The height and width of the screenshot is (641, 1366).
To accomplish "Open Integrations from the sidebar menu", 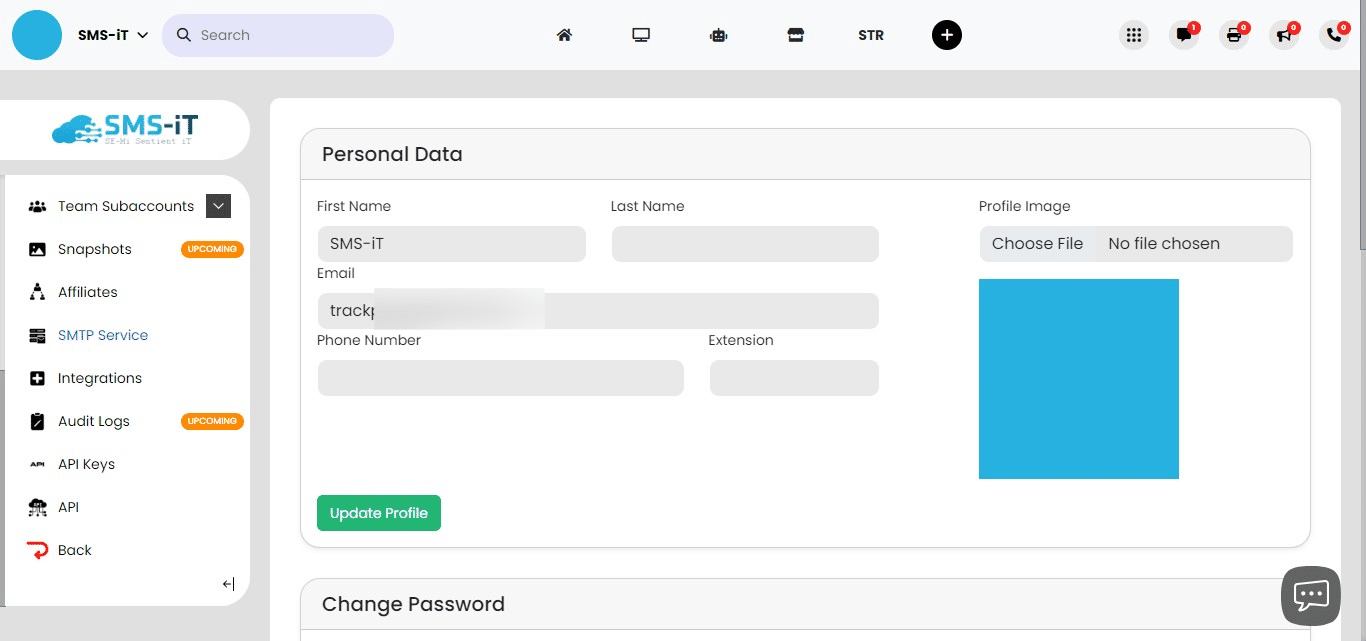I will [x=100, y=378].
